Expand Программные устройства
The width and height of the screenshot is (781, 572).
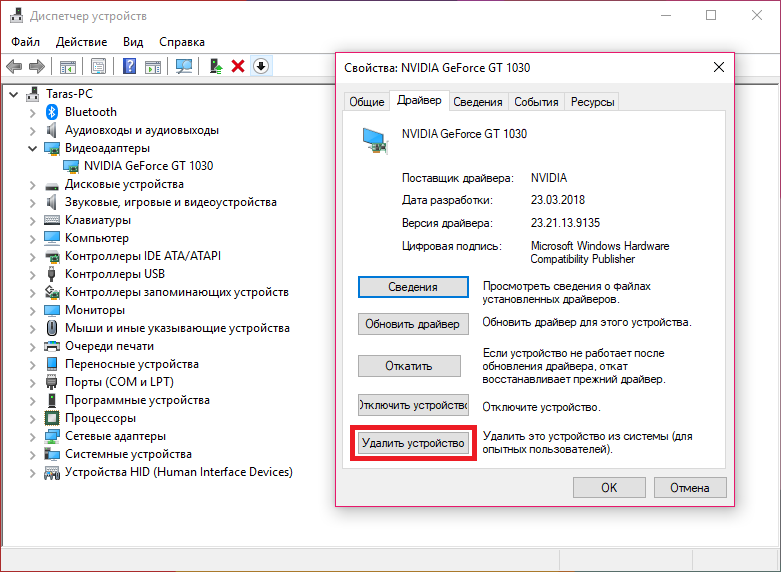[x=32, y=401]
